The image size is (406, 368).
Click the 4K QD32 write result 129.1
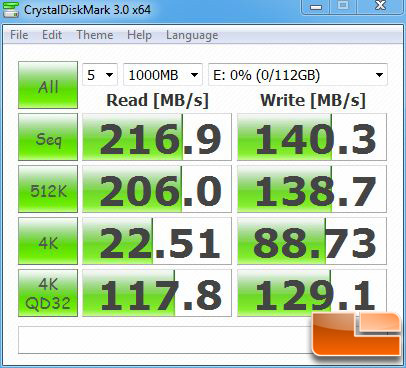pyautogui.click(x=312, y=293)
